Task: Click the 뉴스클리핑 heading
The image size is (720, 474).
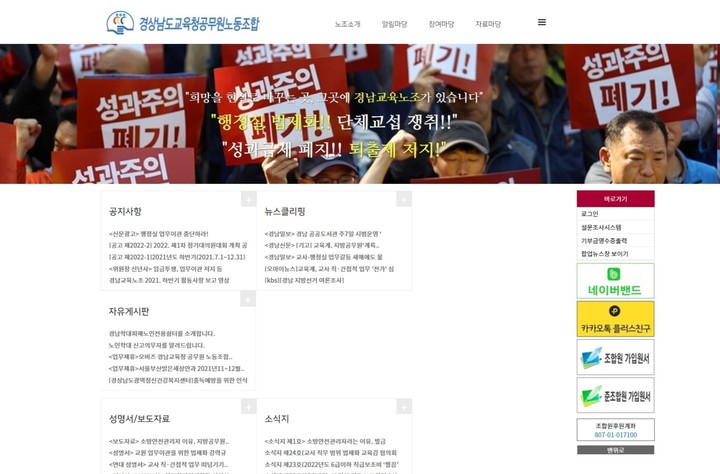Action: tap(285, 211)
